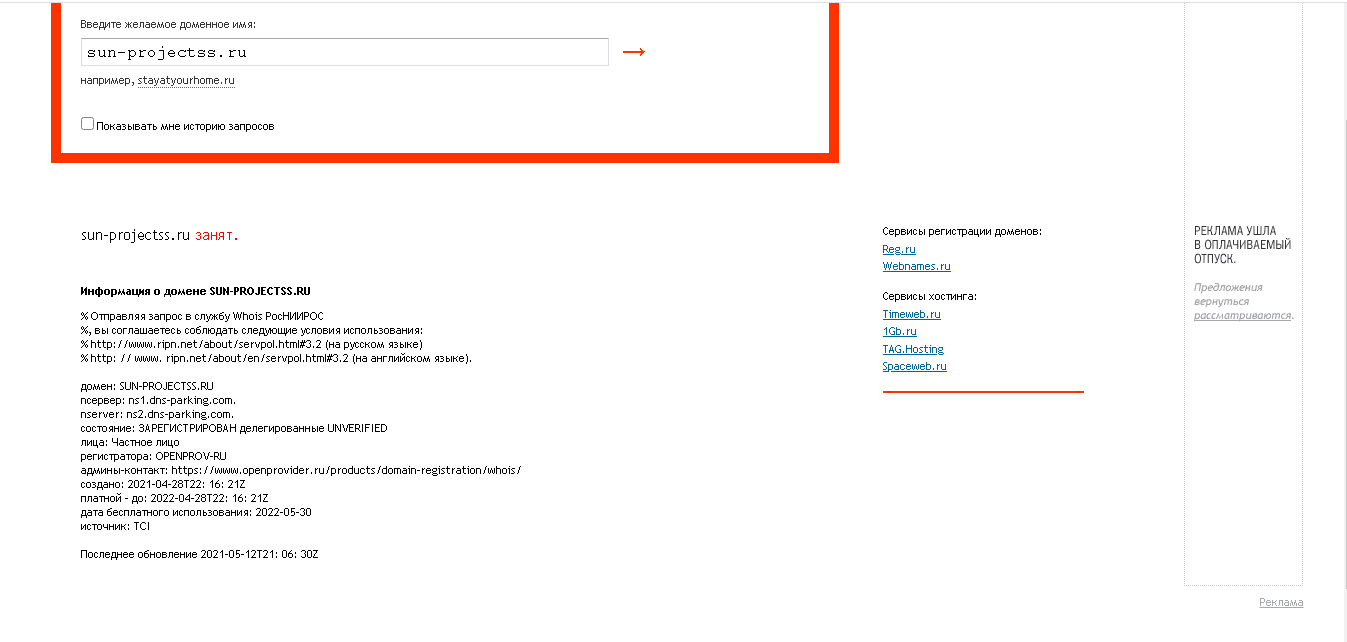
Task: Click the 'Показывать мне историю запросов' label
Action: (185, 127)
